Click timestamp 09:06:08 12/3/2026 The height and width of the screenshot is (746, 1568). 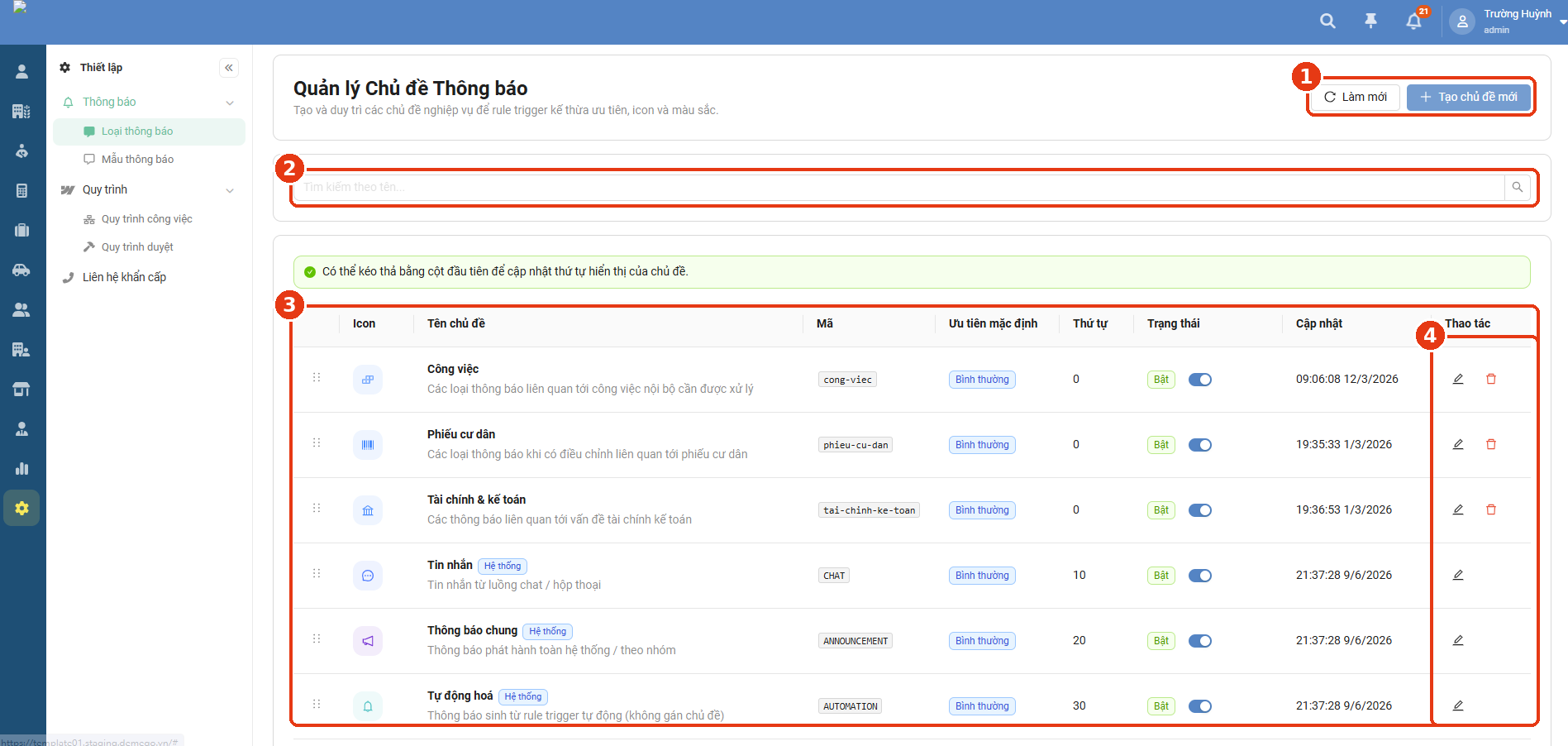pyautogui.click(x=1347, y=379)
